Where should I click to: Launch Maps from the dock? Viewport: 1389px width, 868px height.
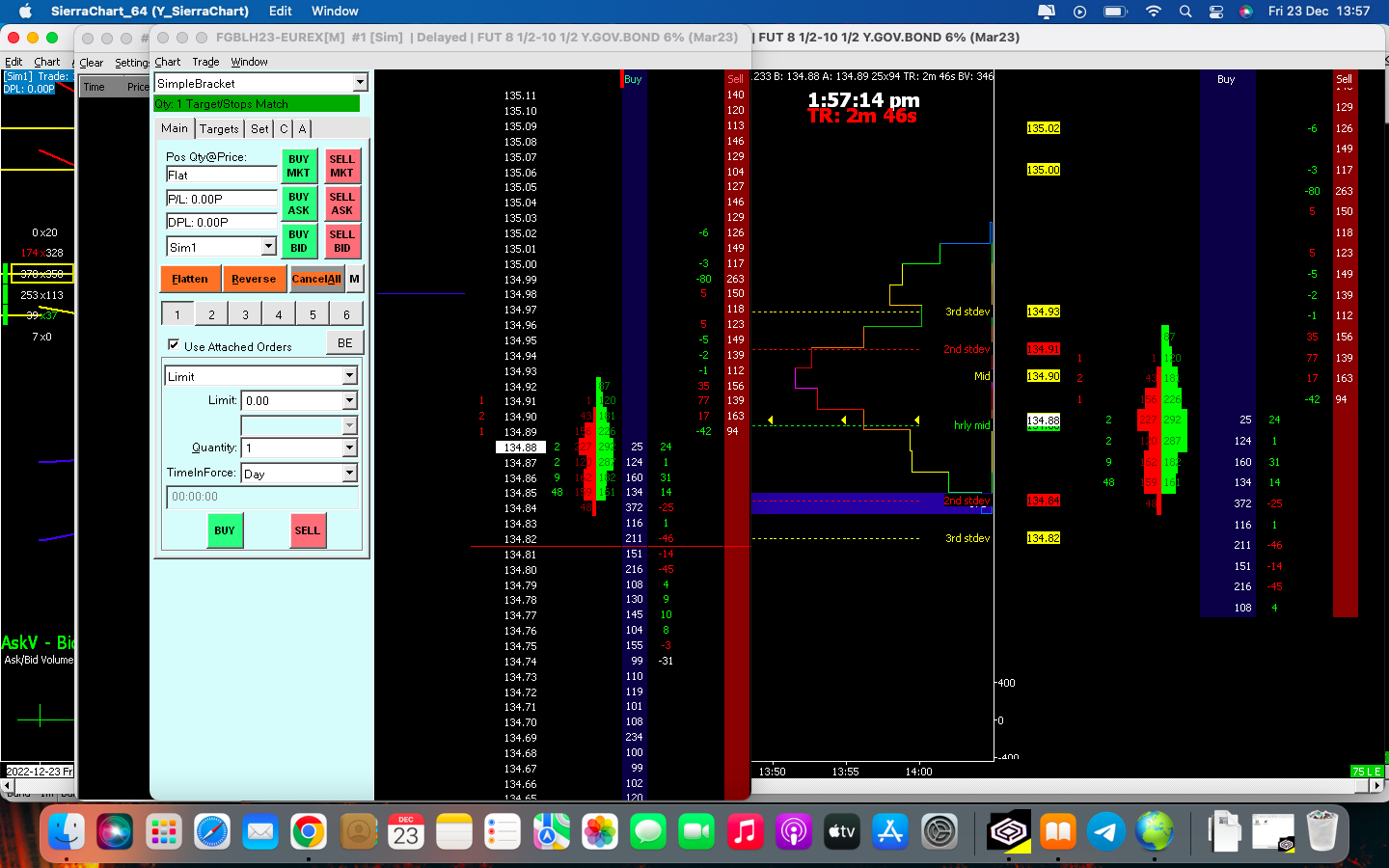(552, 831)
